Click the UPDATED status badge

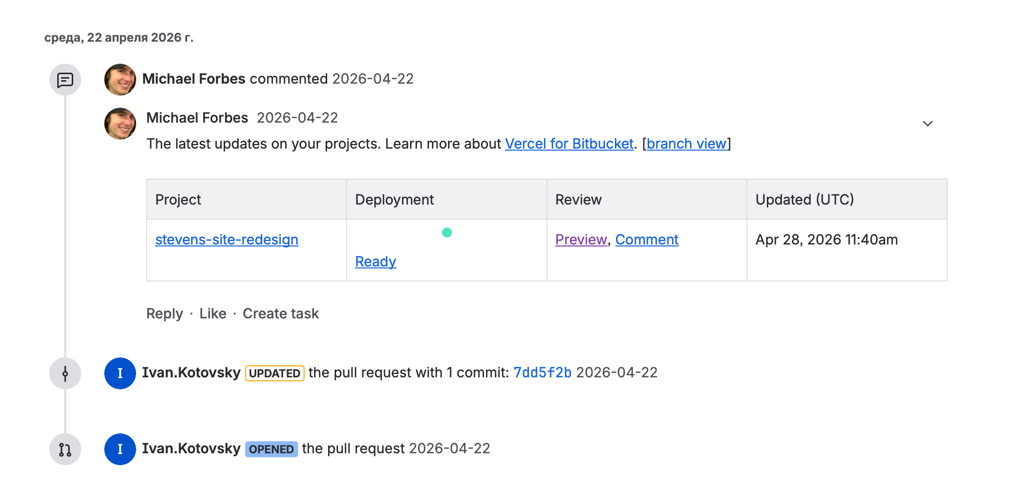[274, 373]
